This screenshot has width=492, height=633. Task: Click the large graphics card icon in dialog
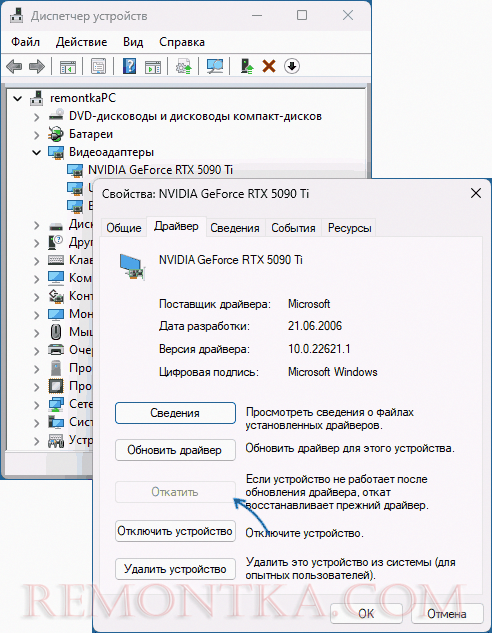[x=132, y=267]
